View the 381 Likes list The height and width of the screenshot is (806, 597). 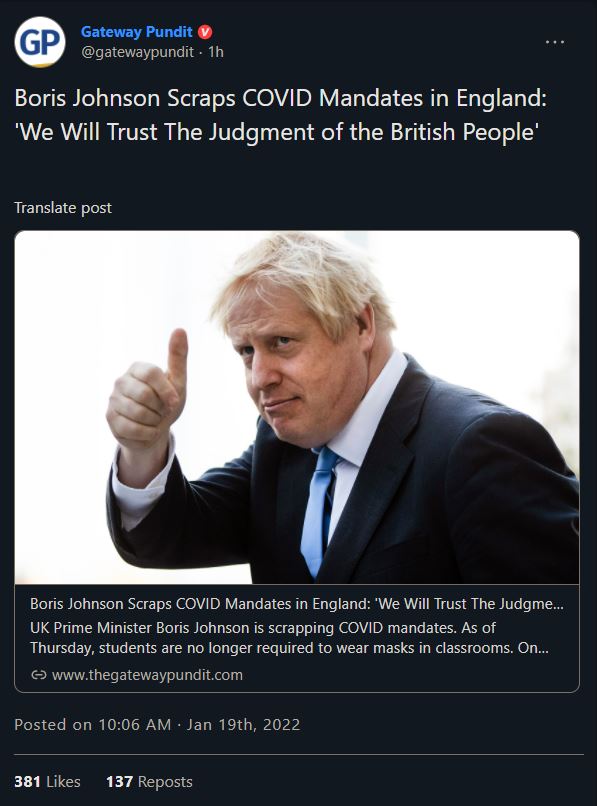click(47, 781)
